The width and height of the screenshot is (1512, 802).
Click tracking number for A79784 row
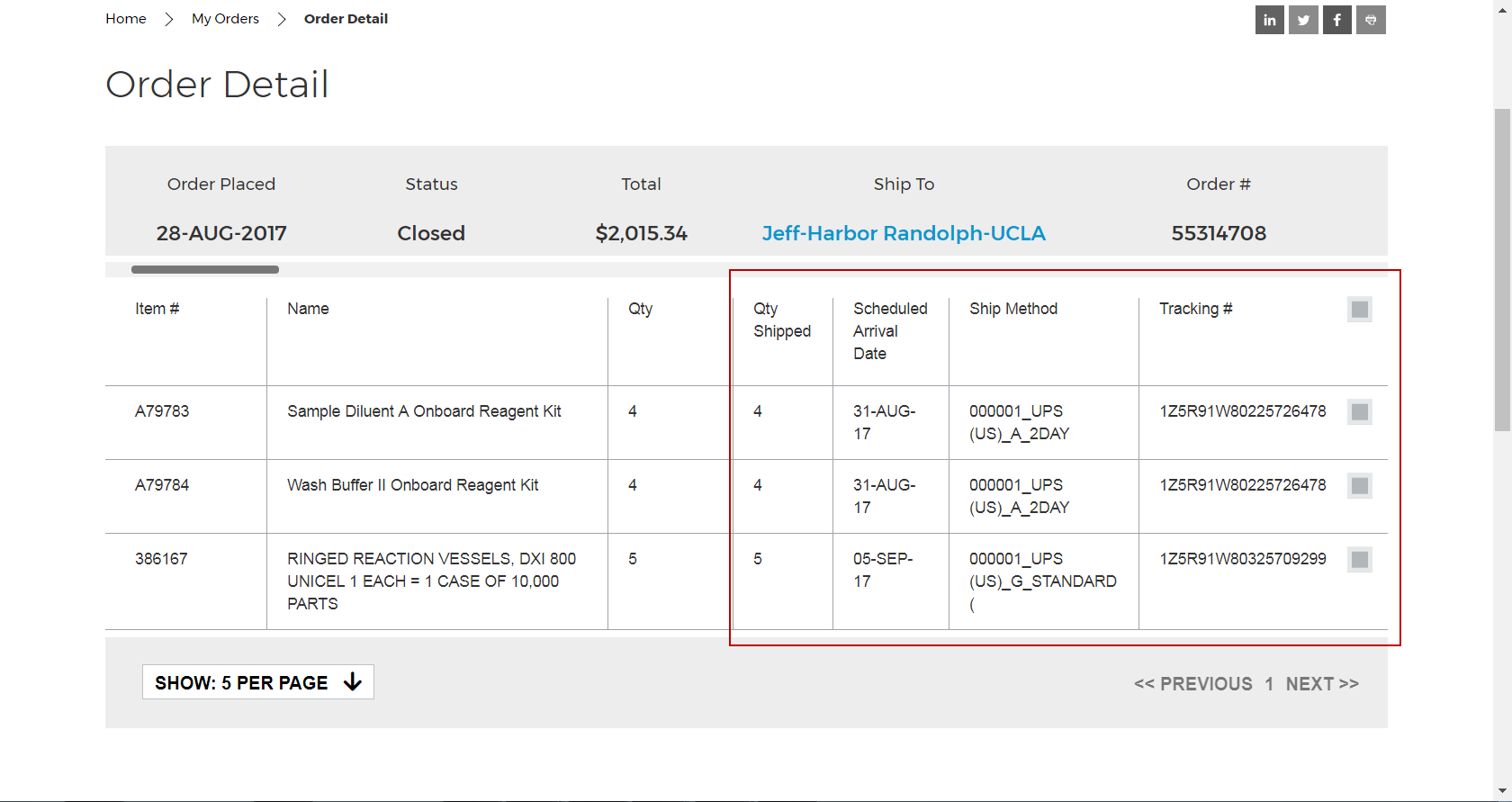click(x=1243, y=485)
